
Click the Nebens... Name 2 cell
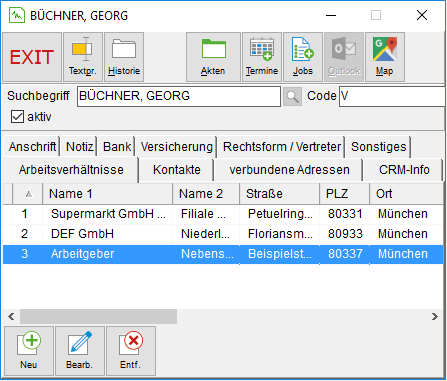point(207,254)
